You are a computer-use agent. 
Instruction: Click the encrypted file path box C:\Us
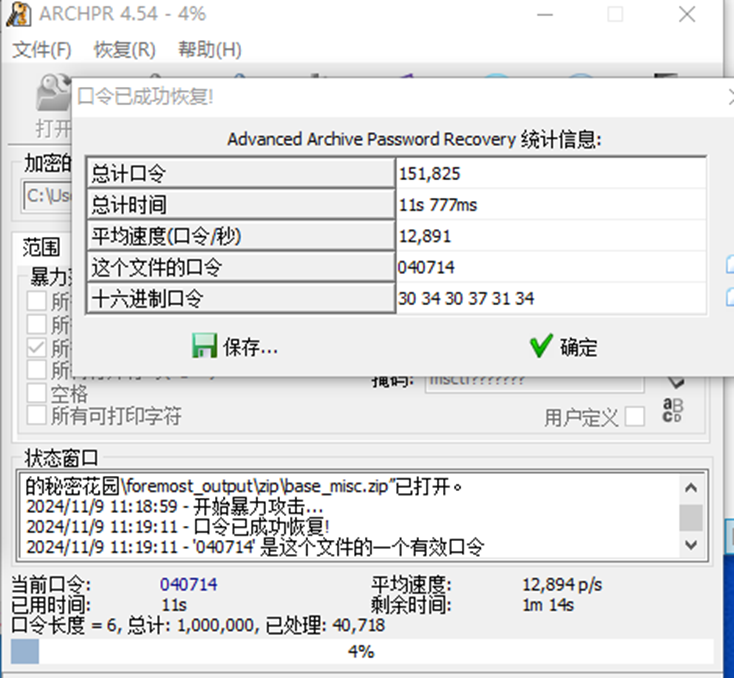pos(47,196)
